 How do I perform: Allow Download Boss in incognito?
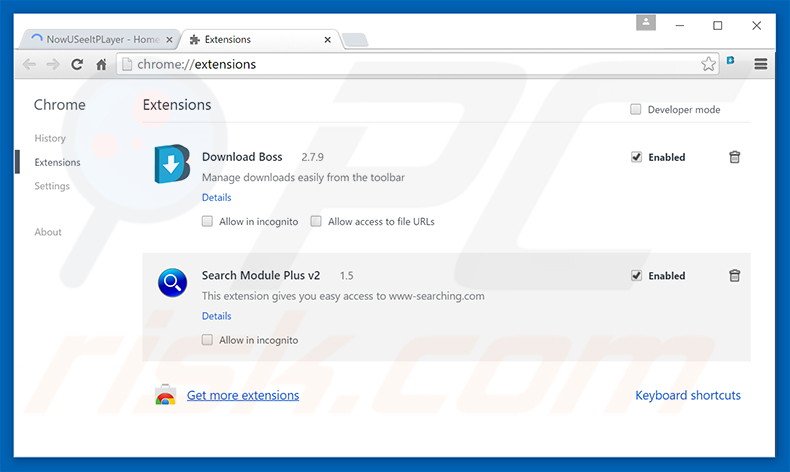207,221
